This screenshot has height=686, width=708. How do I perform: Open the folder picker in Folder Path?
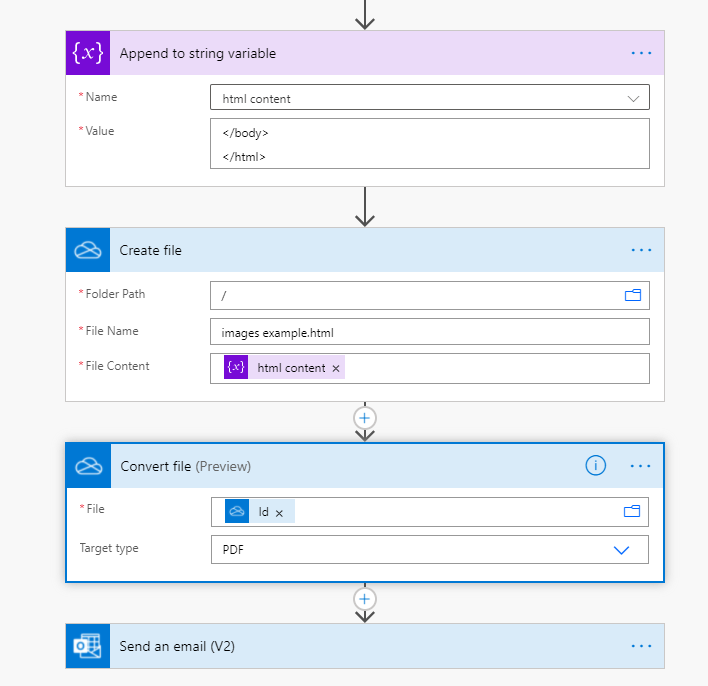point(632,295)
